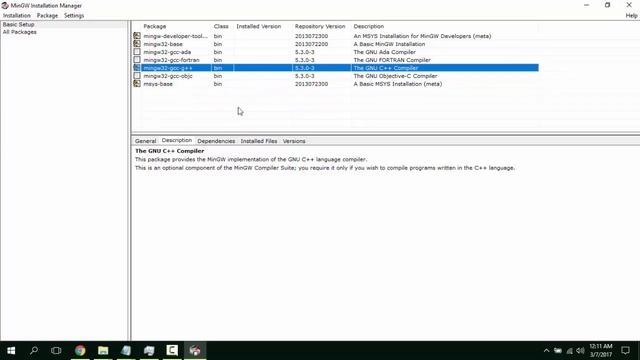
Task: Select Basic Setup in left pane
Action: tap(18, 24)
